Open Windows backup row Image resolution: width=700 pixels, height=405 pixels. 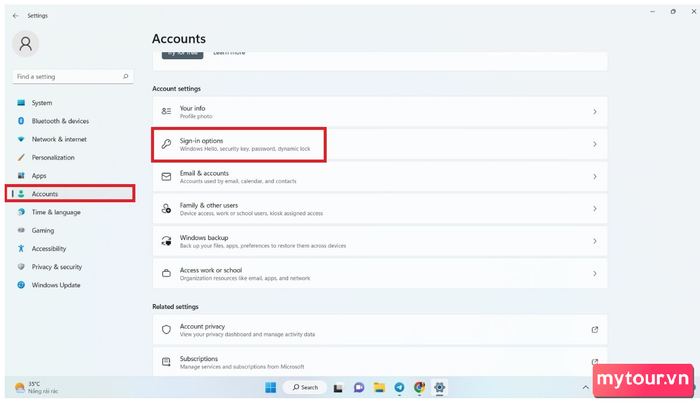(380, 241)
